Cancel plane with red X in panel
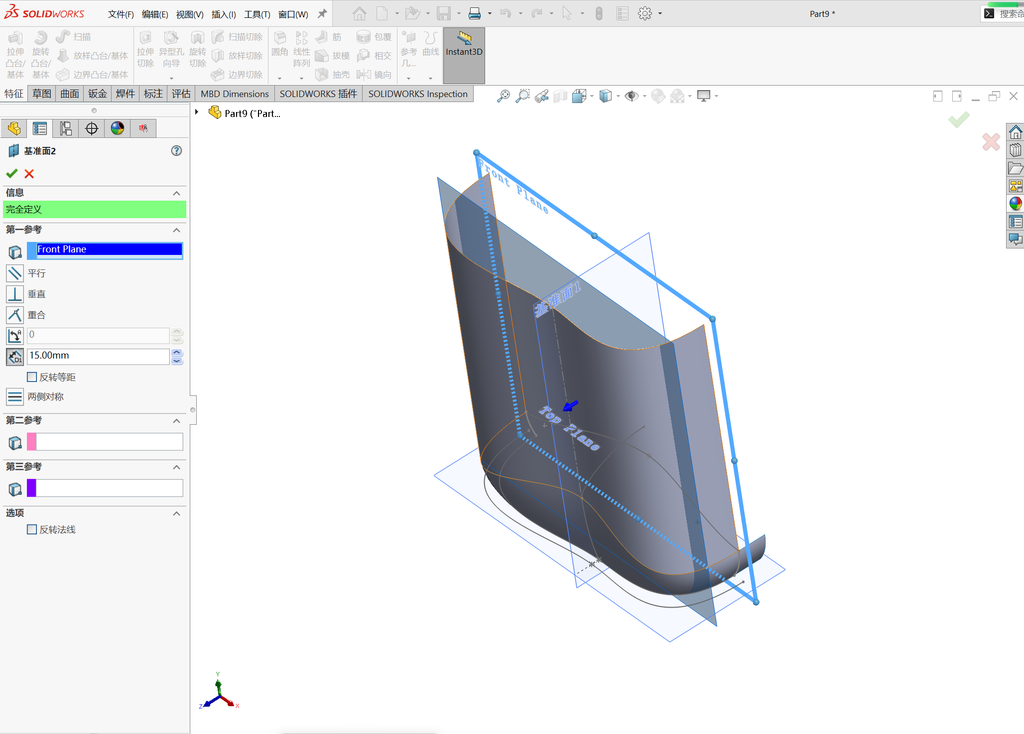 (29, 174)
